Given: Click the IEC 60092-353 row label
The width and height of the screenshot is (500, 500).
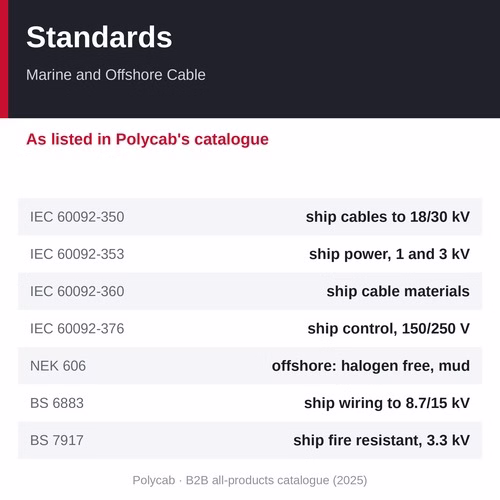Looking at the screenshot, I should 77,254.
